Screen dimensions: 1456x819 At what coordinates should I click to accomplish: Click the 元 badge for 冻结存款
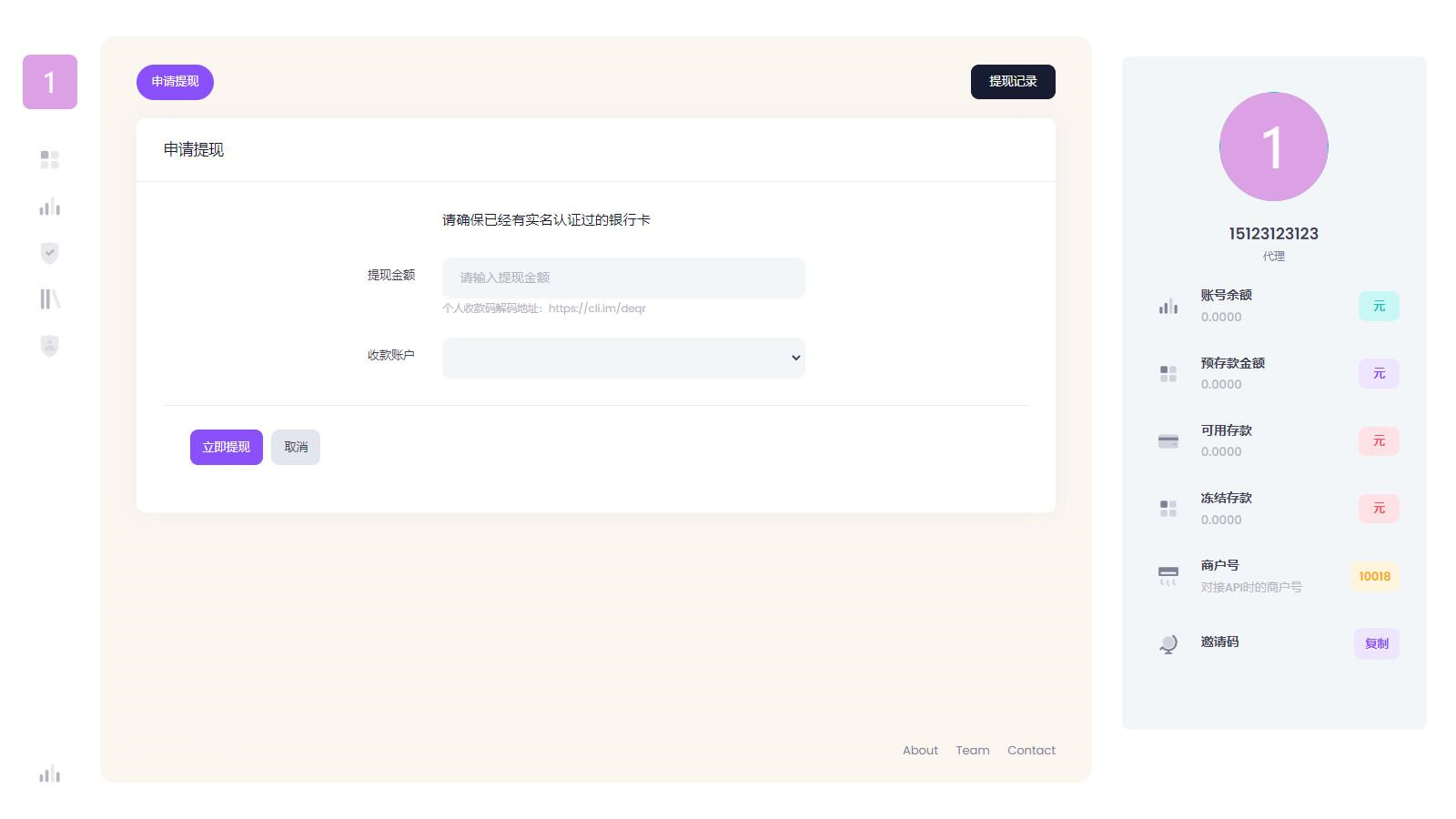[x=1379, y=509]
